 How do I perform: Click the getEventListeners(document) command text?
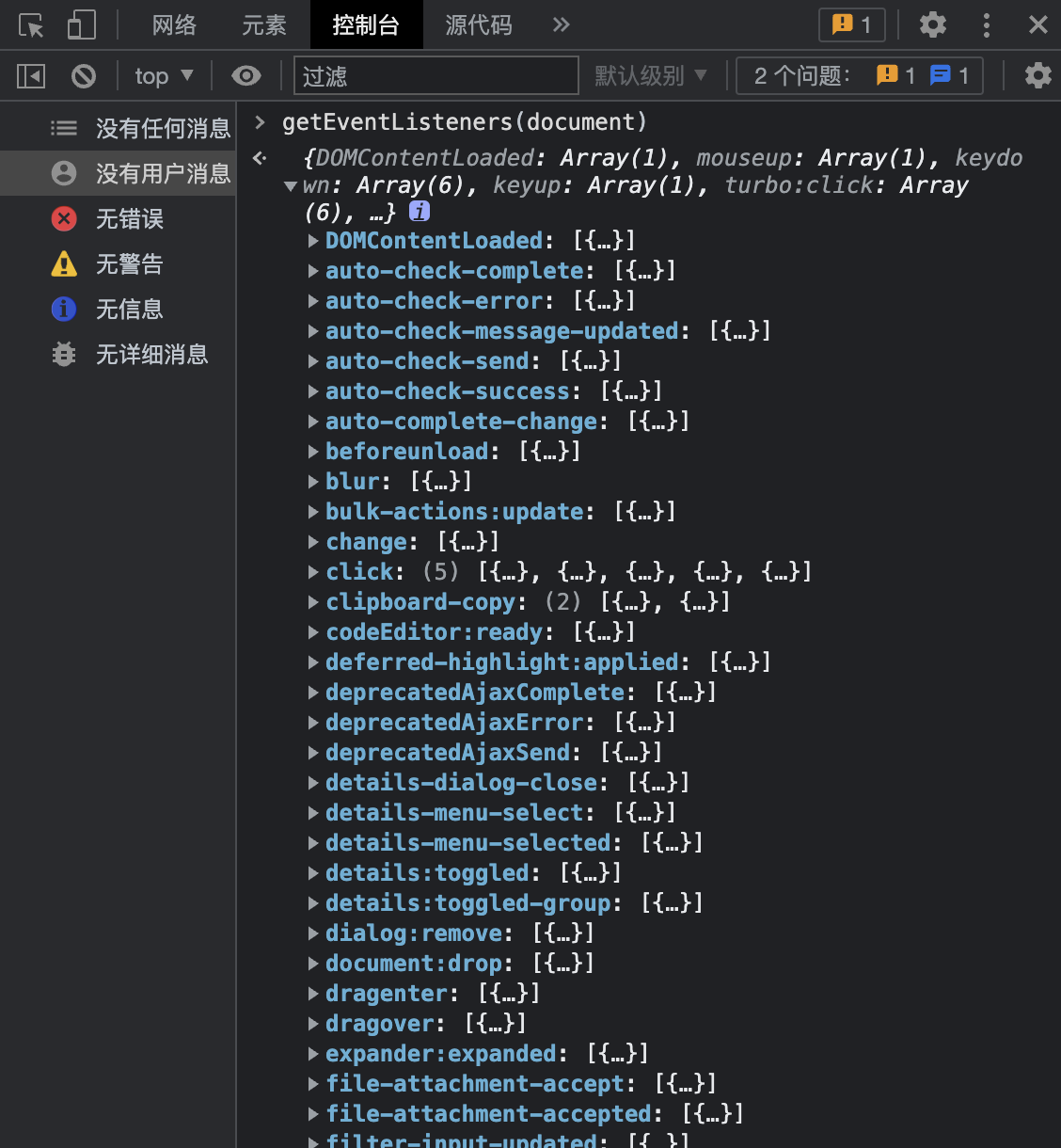pyautogui.click(x=465, y=122)
